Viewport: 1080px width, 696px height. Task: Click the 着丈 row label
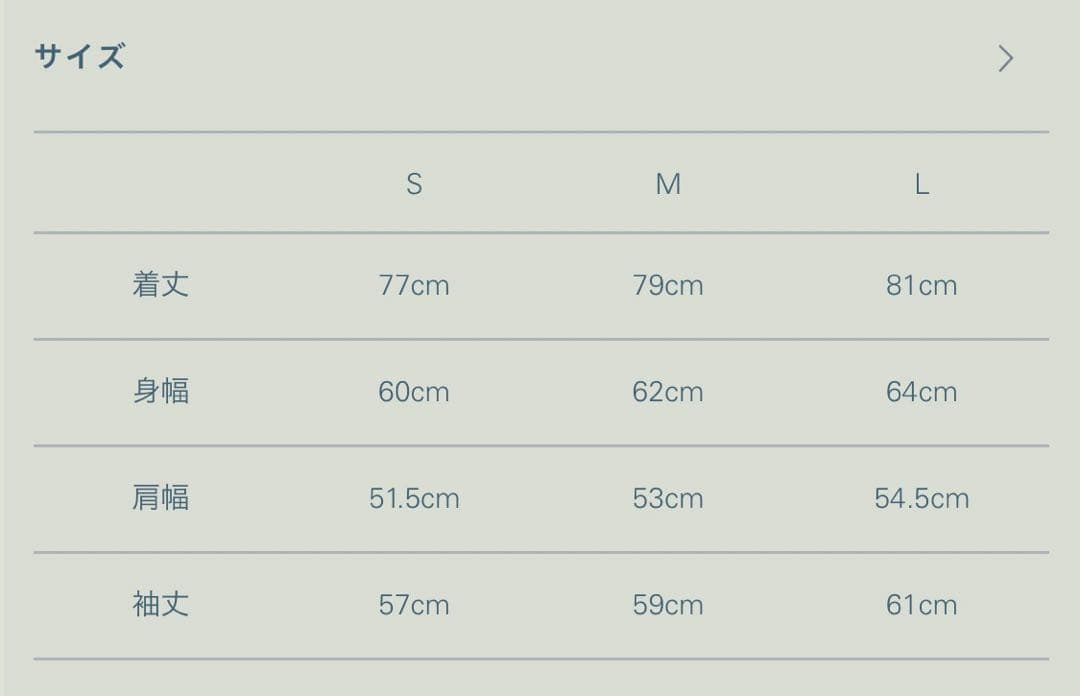(160, 285)
